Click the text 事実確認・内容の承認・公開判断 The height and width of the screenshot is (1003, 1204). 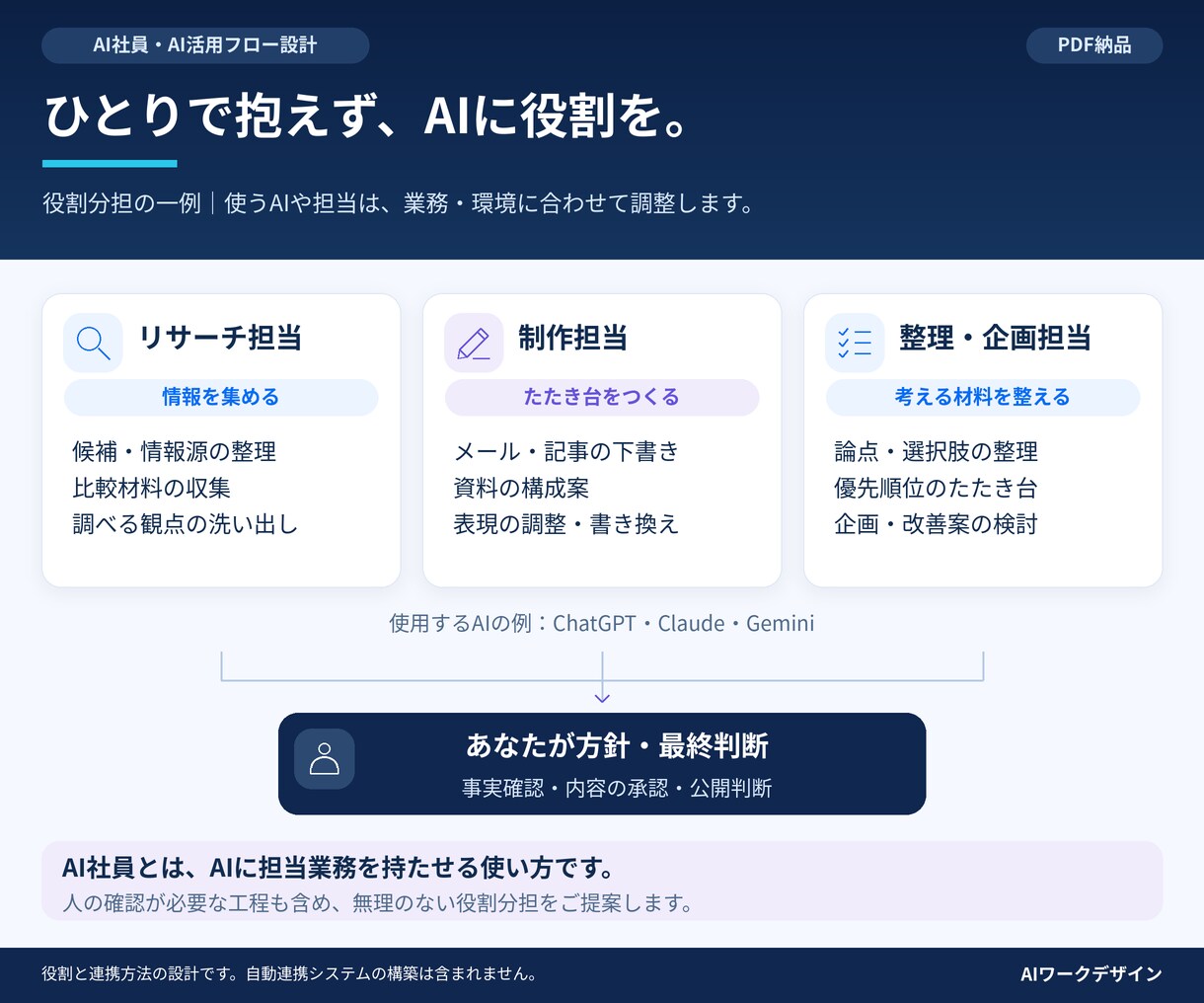pos(617,788)
